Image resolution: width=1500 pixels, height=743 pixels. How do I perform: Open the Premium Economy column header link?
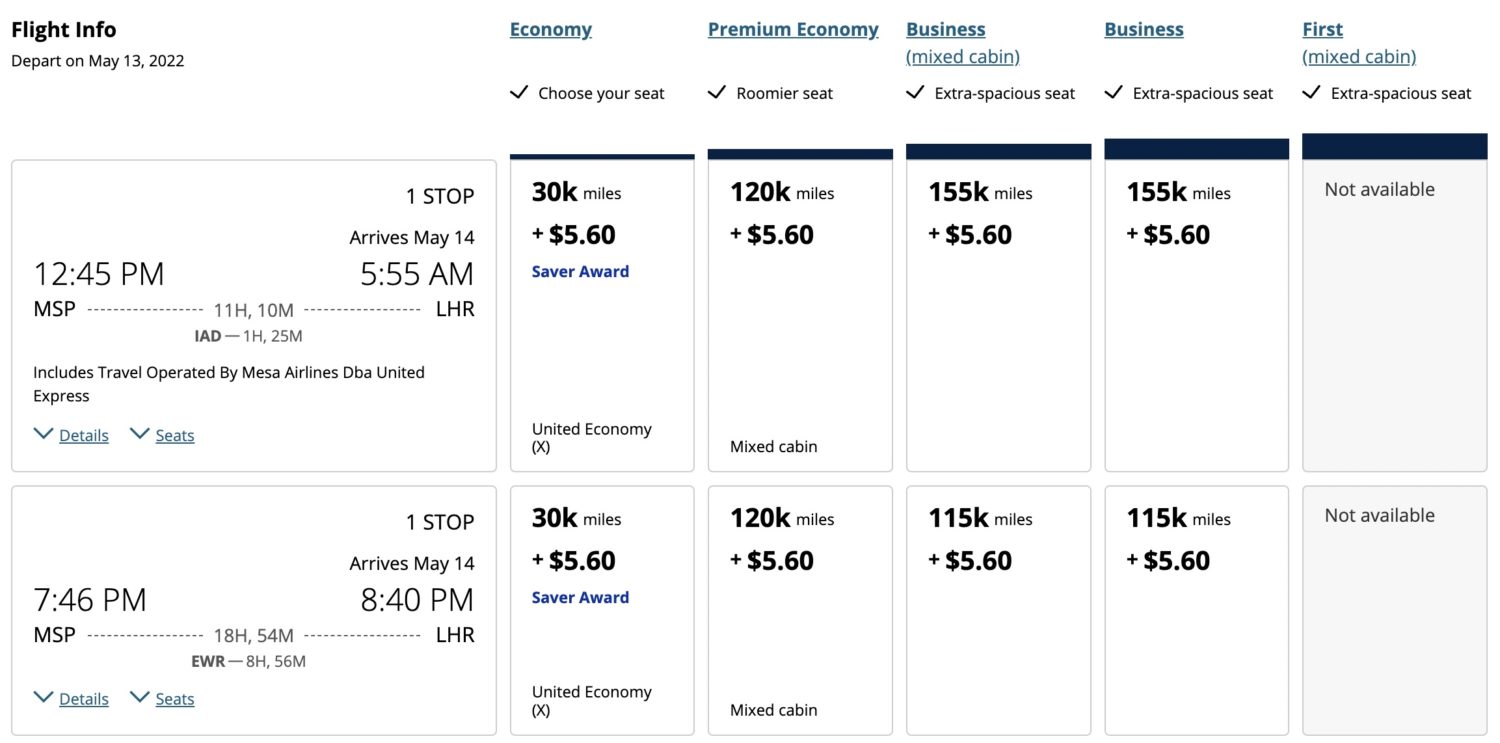click(793, 28)
